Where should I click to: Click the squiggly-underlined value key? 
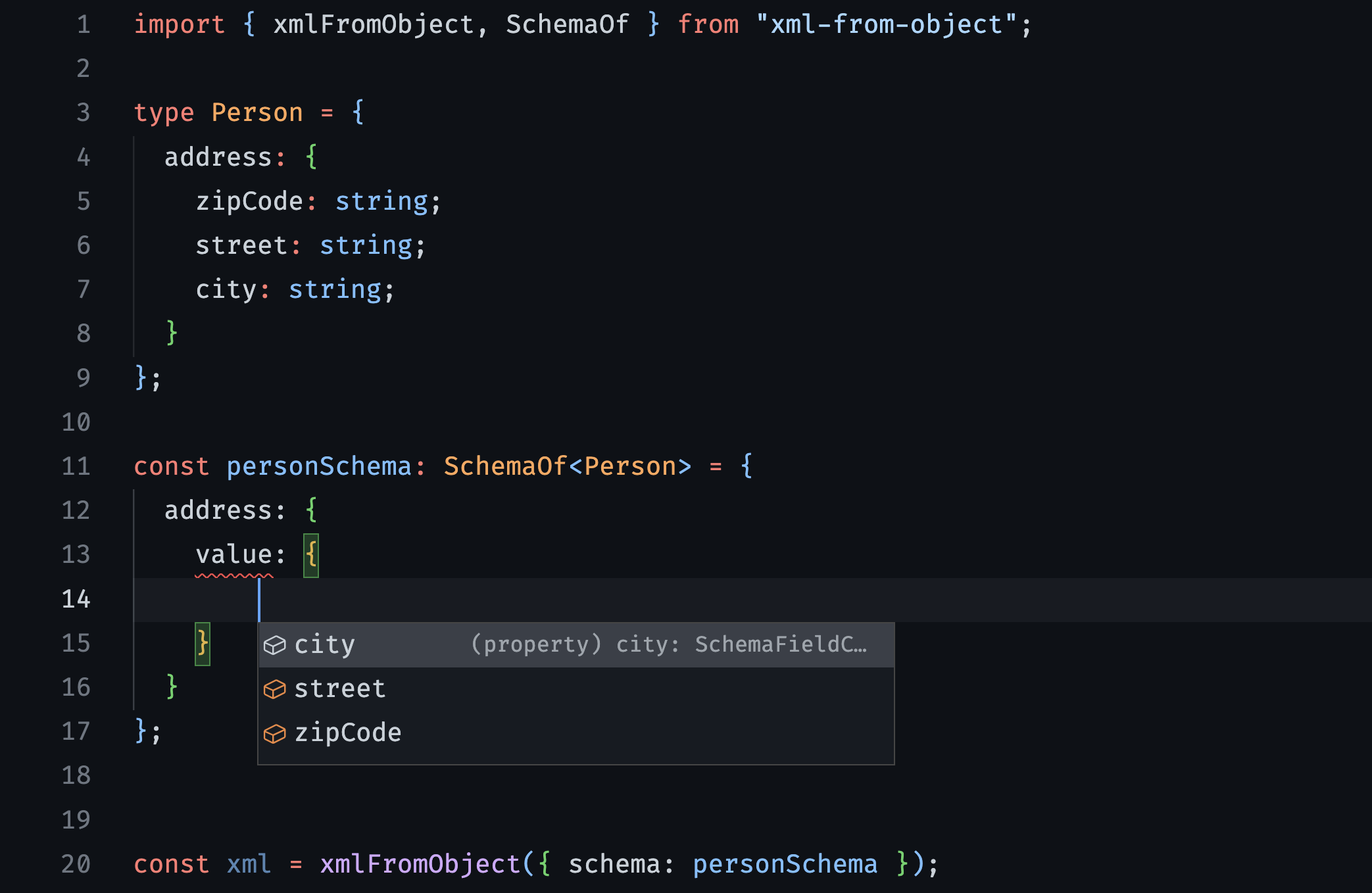[233, 554]
